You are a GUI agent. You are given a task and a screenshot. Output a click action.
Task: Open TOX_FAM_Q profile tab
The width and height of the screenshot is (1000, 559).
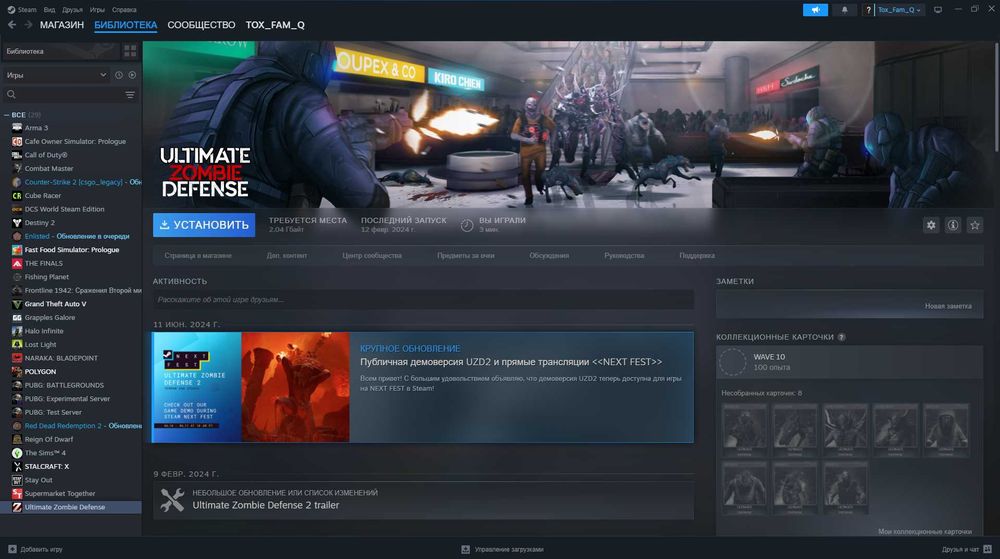click(x=275, y=25)
